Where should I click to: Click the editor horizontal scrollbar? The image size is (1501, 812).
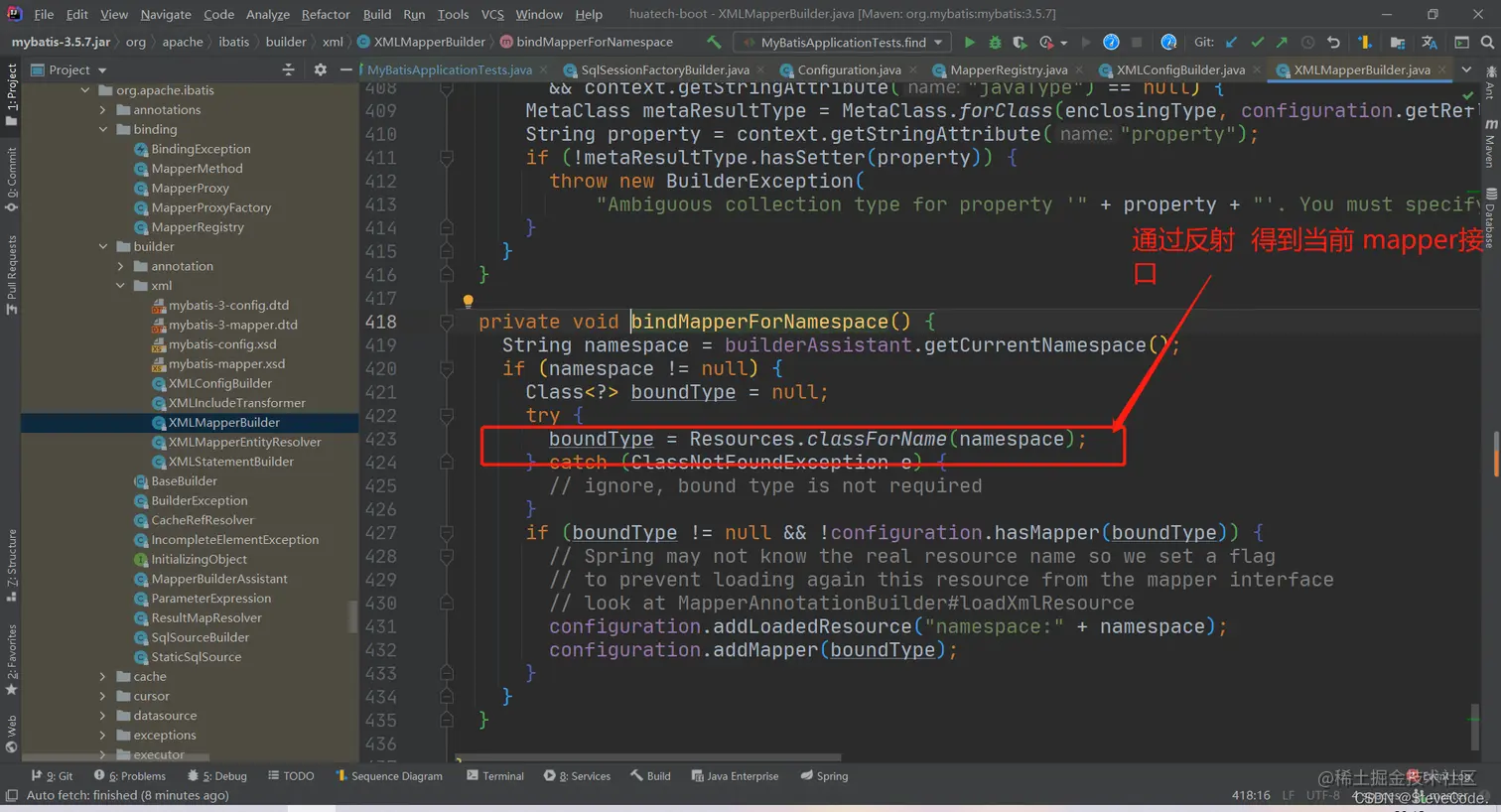647,758
